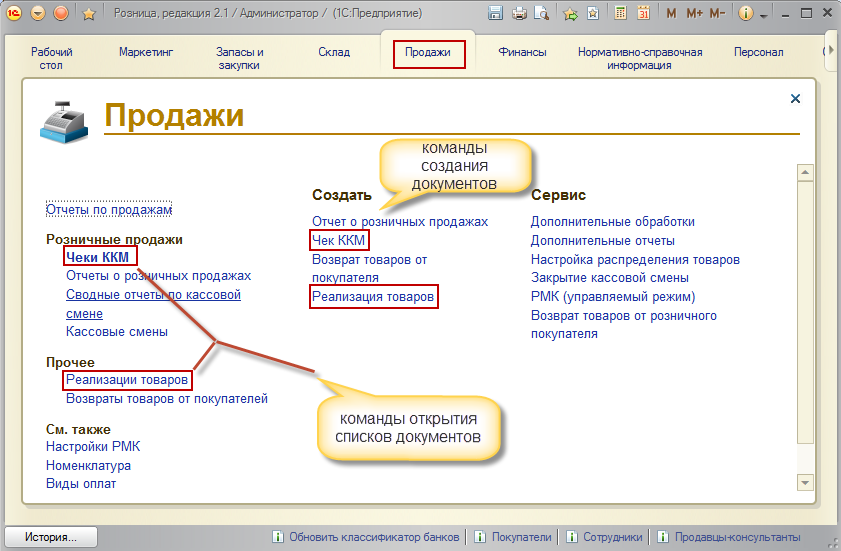Click the M+ memory add button
841x551 pixels.
point(695,13)
